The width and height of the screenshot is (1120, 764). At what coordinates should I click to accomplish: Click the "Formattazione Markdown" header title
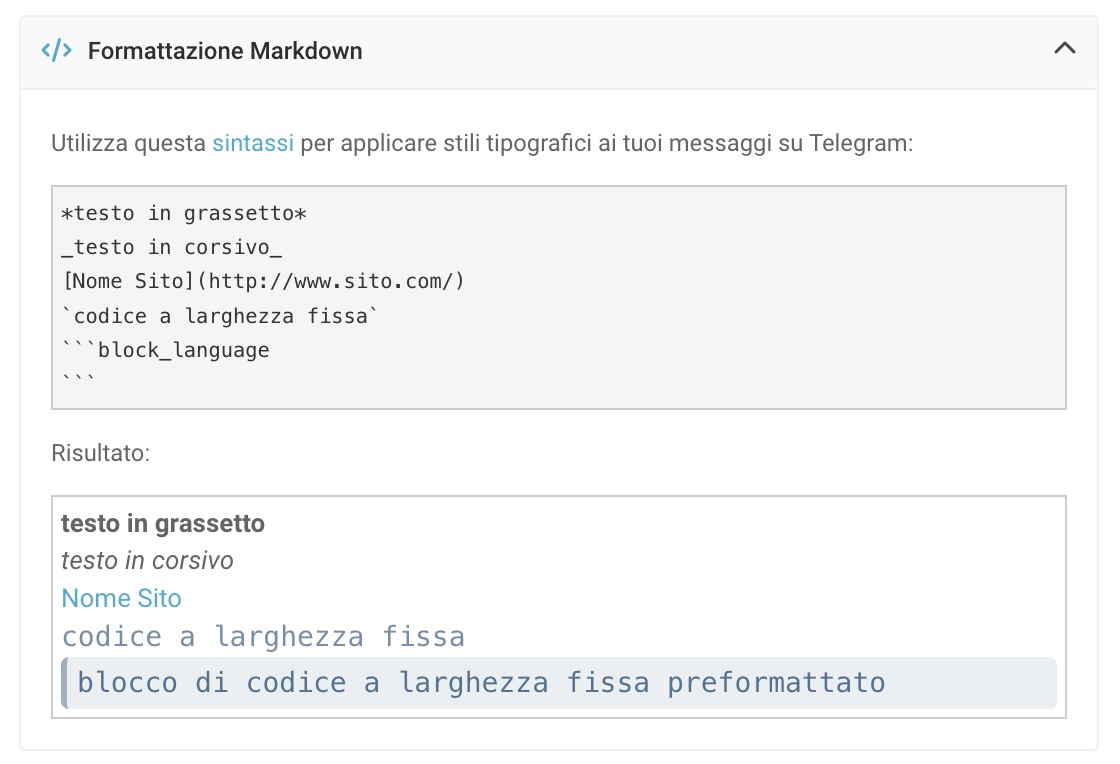point(225,51)
